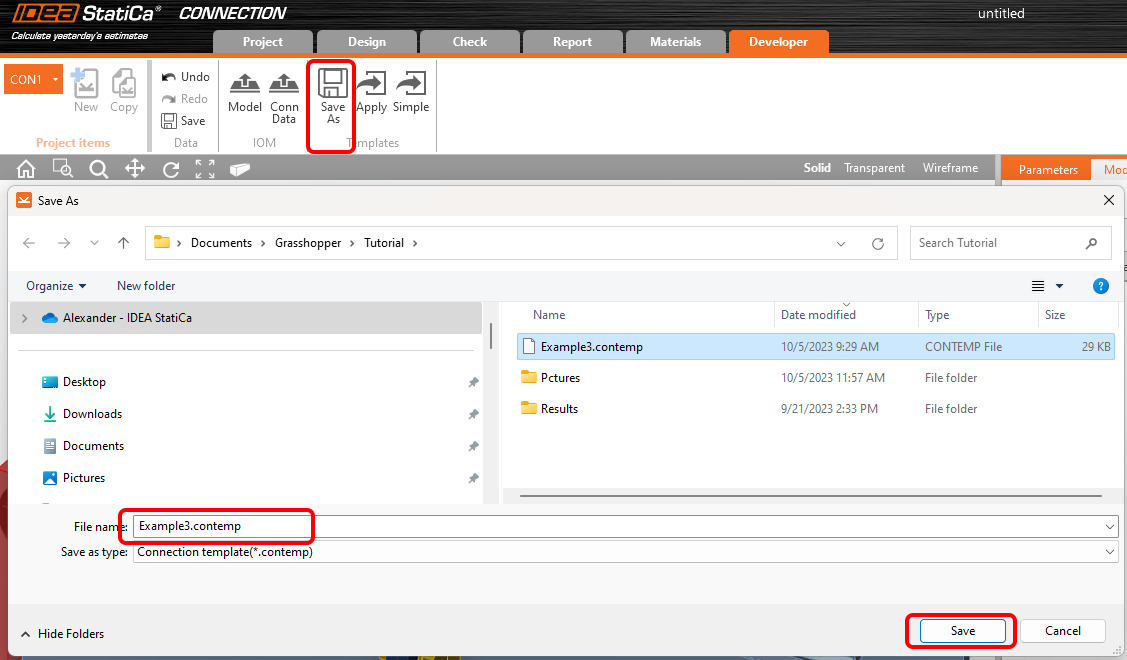Select the Simple template icon
The width and height of the screenshot is (1127, 660).
[x=410, y=92]
